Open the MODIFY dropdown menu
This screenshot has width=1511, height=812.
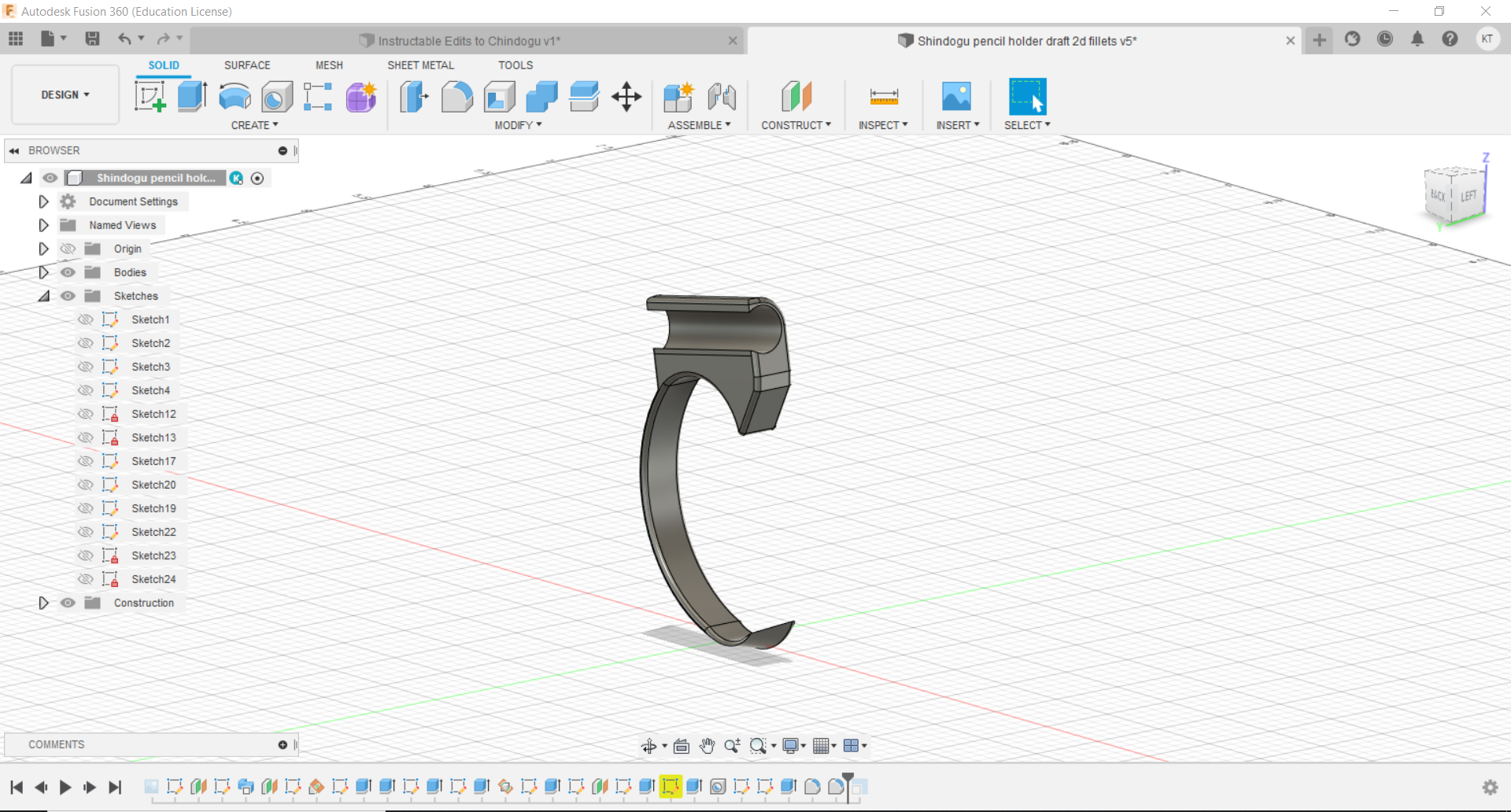click(x=518, y=125)
